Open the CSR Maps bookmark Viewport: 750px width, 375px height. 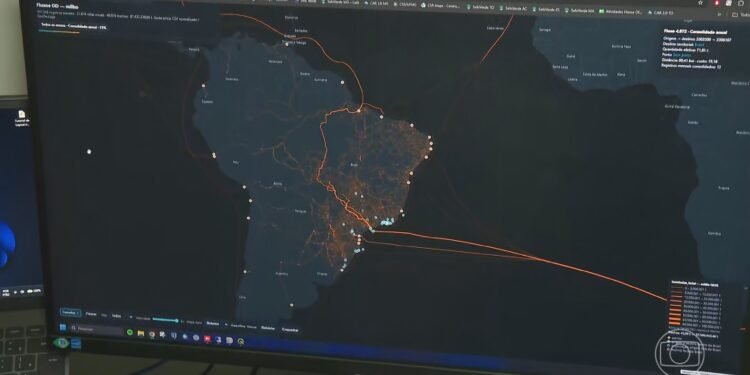pos(440,6)
